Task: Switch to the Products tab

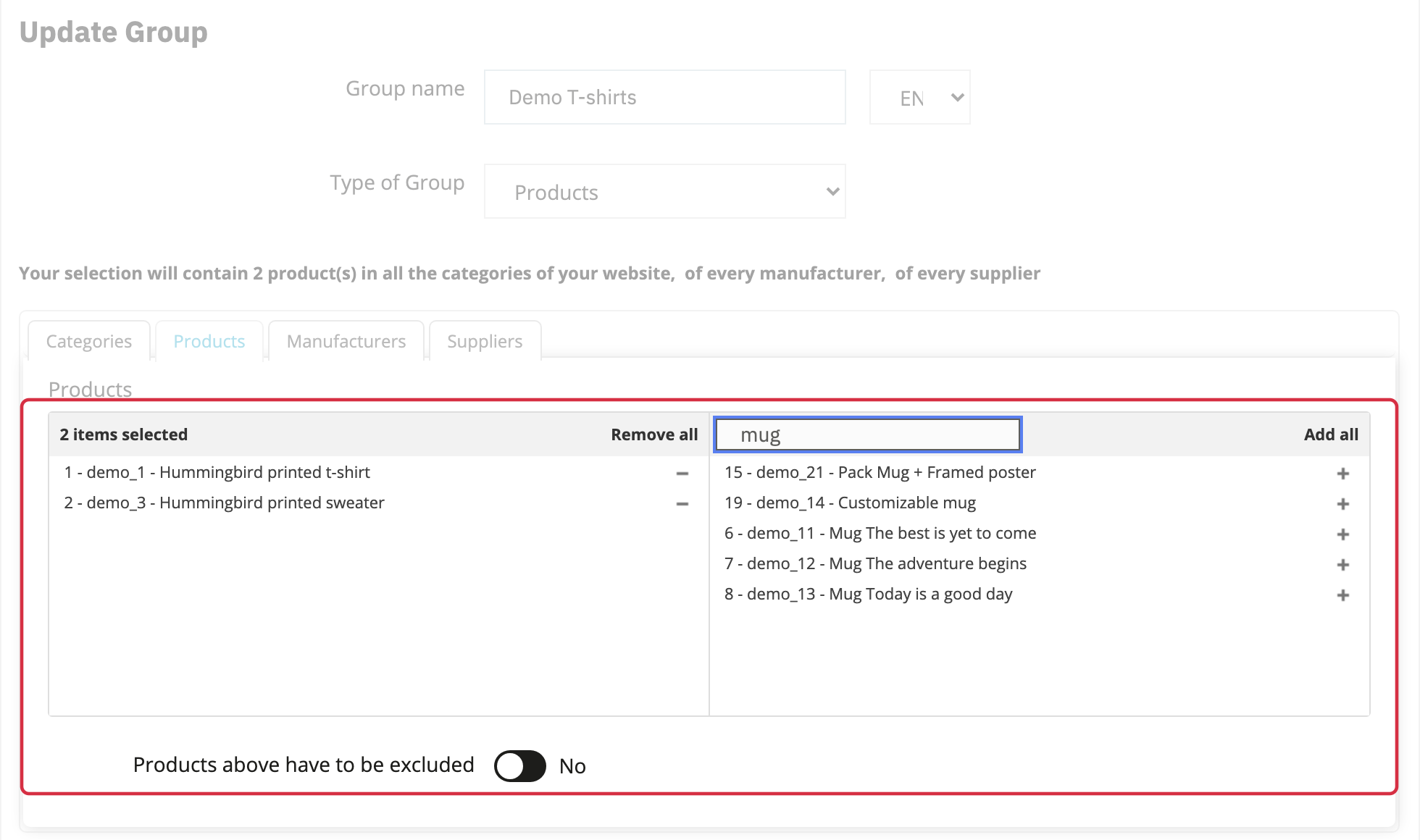Action: point(209,341)
